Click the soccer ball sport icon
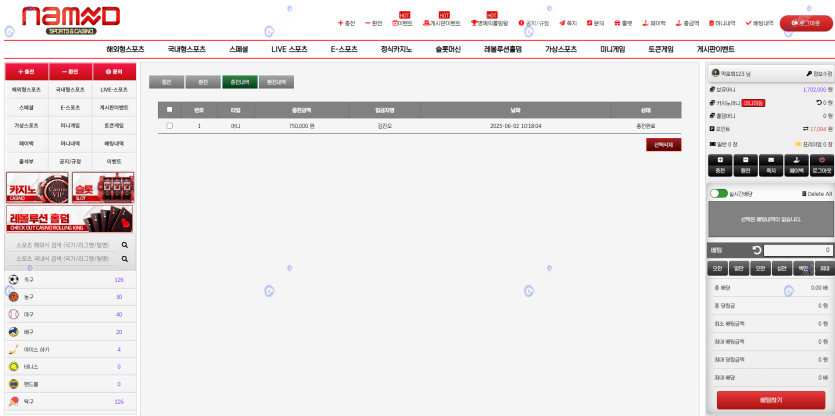The image size is (835, 416). point(14,280)
